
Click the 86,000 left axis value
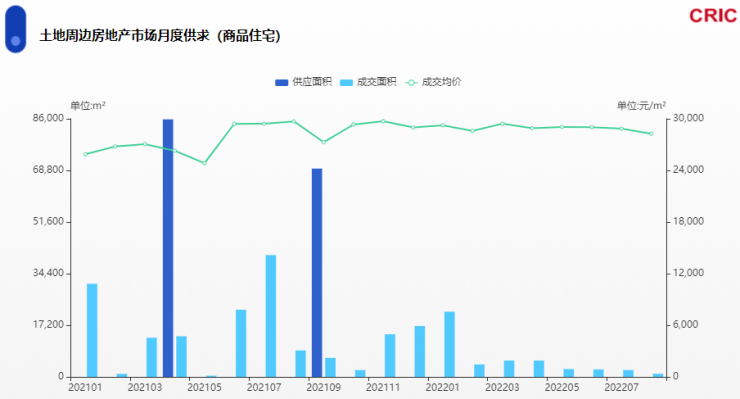pos(49,118)
